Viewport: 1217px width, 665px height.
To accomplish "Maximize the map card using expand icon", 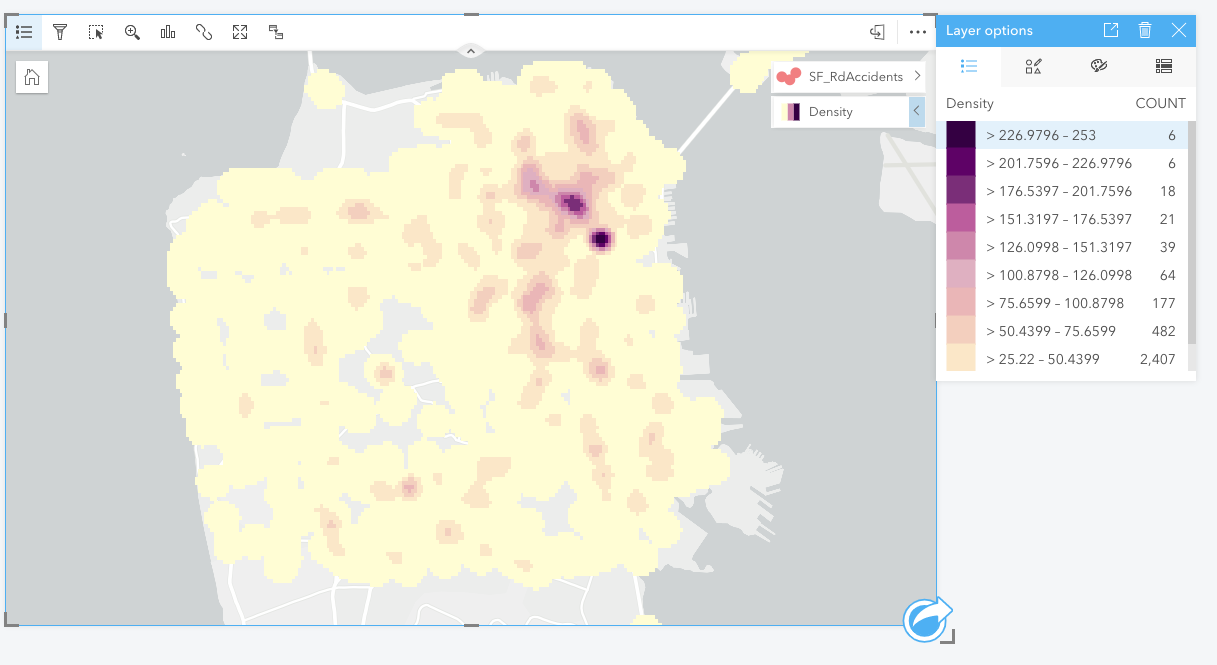I will pyautogui.click(x=239, y=32).
